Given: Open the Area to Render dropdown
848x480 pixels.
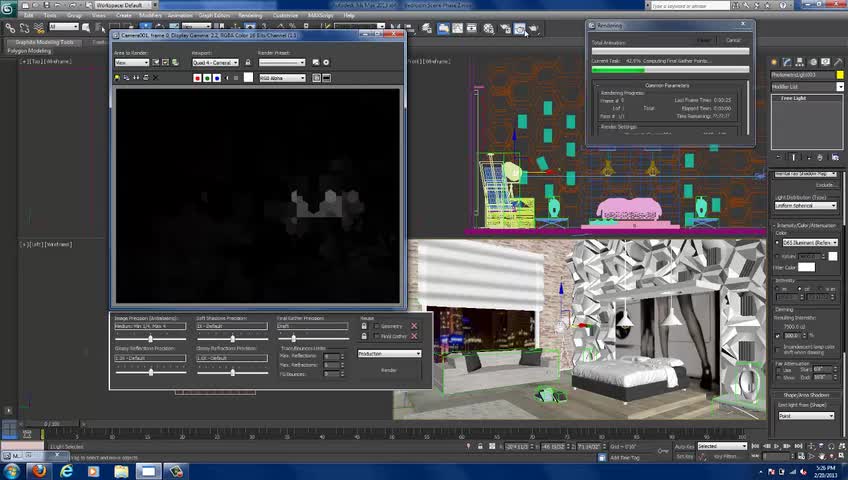Looking at the screenshot, I should point(131,62).
